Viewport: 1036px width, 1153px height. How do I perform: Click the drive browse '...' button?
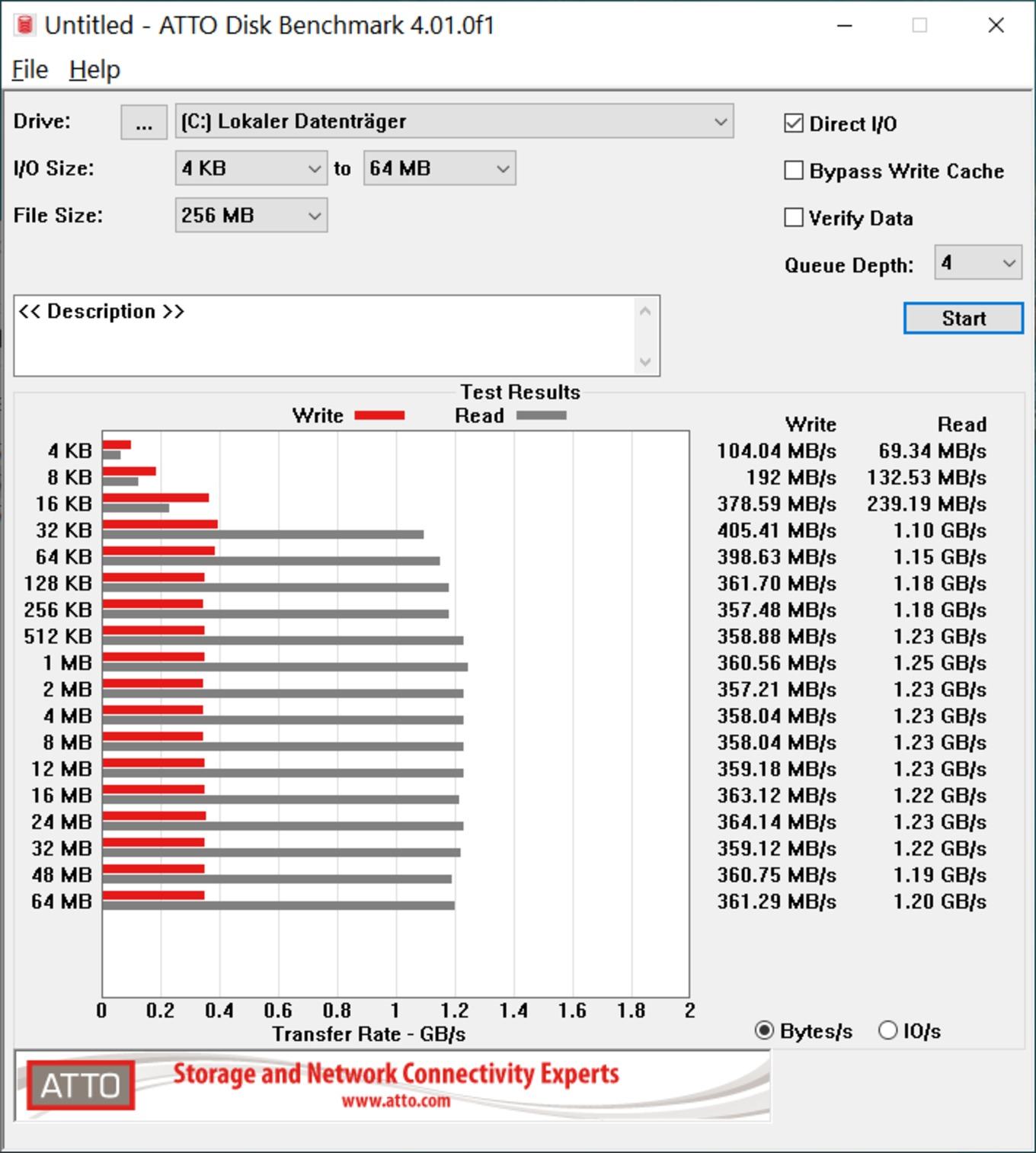[144, 122]
